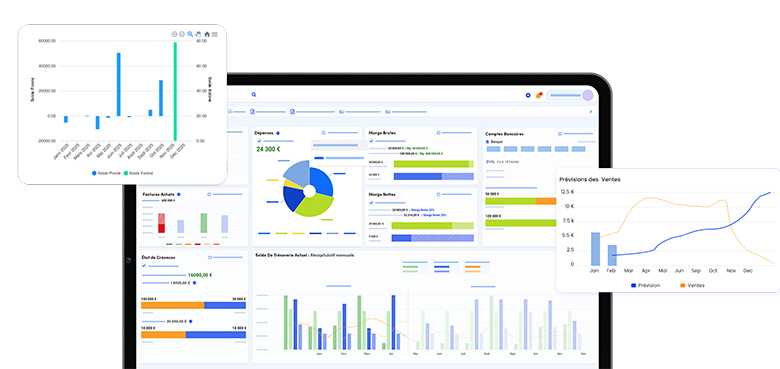Toggle the orange legend box above treasury chart
The image size is (780, 369).
pos(477,267)
